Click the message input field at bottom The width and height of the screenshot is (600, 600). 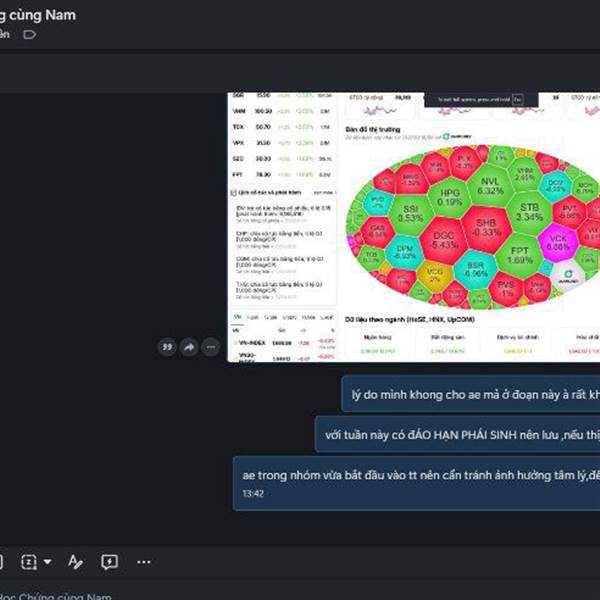pos(300,594)
